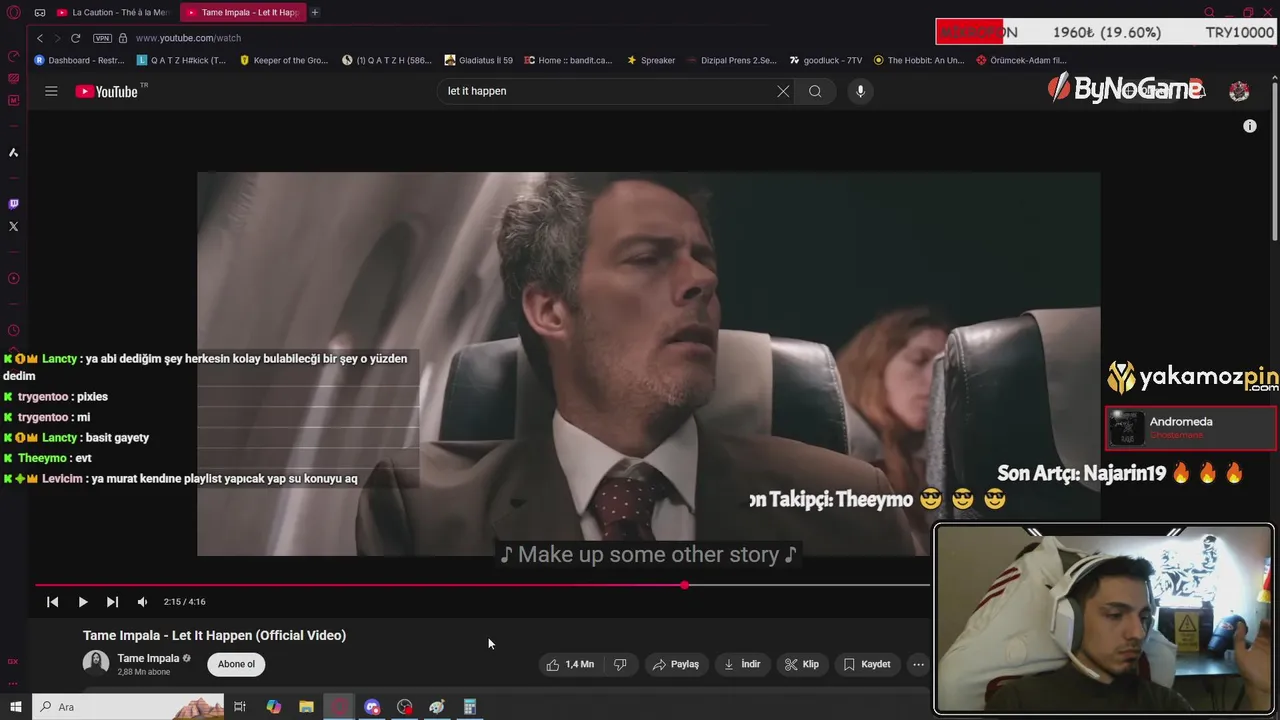Open the Tame Impala channel avatar
1280x720 pixels.
coord(96,663)
